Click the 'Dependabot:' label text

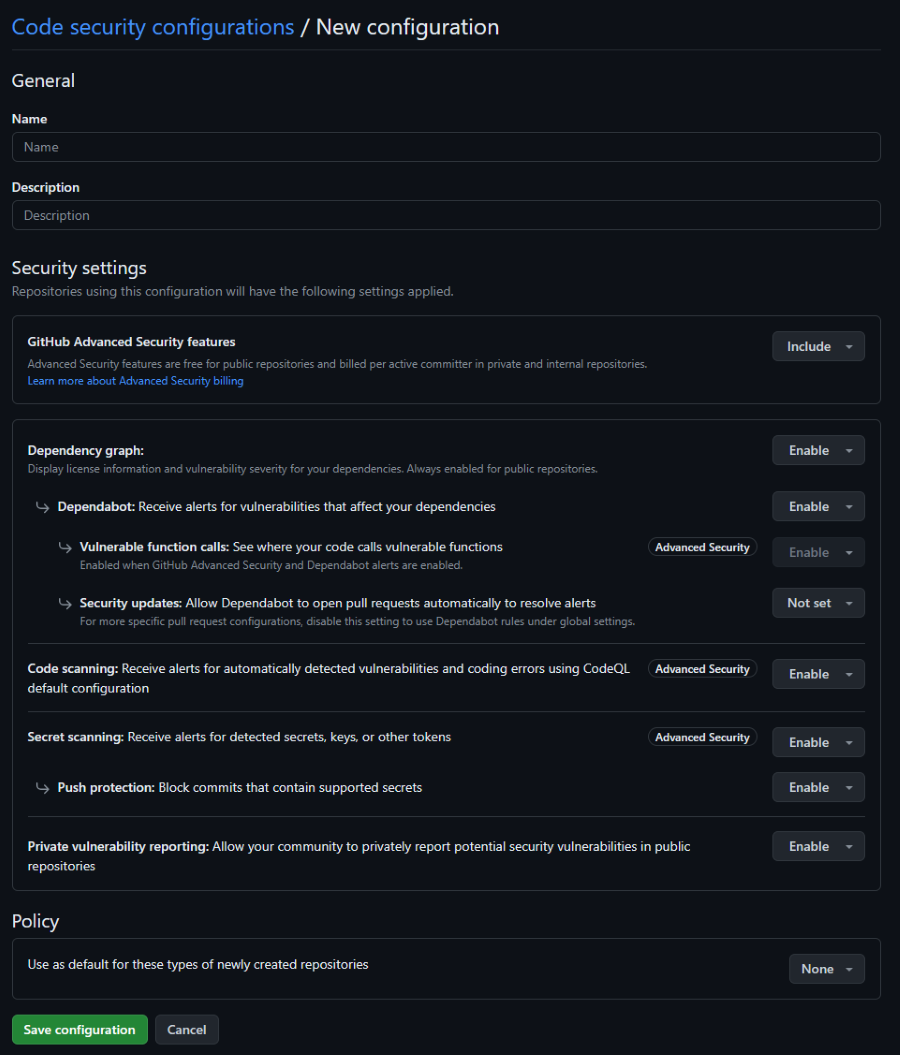[x=96, y=507]
